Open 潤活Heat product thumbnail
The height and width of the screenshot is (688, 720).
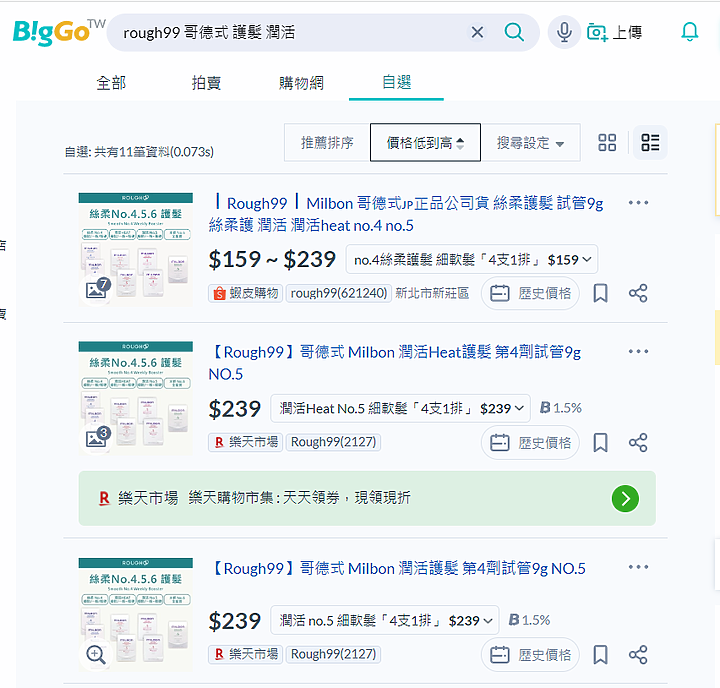click(x=135, y=398)
